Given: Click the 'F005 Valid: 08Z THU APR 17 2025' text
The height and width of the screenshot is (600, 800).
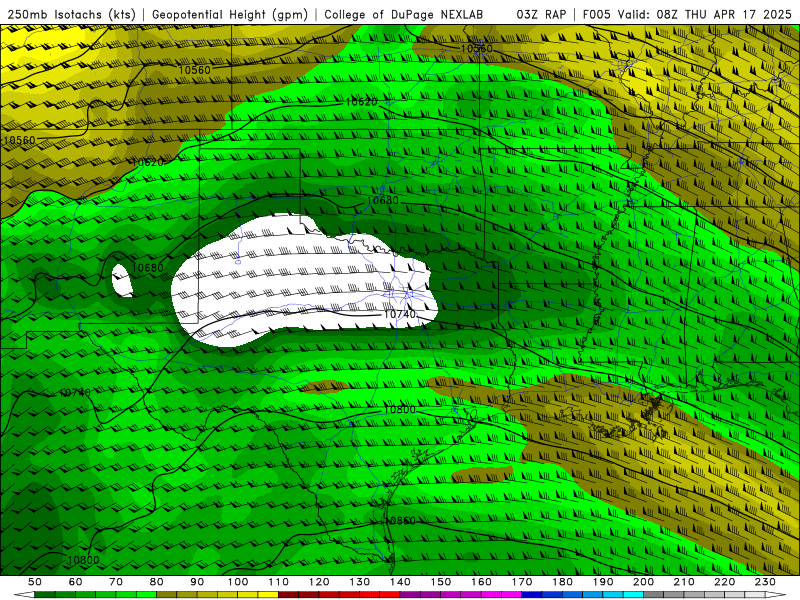Looking at the screenshot, I should click(x=687, y=14).
